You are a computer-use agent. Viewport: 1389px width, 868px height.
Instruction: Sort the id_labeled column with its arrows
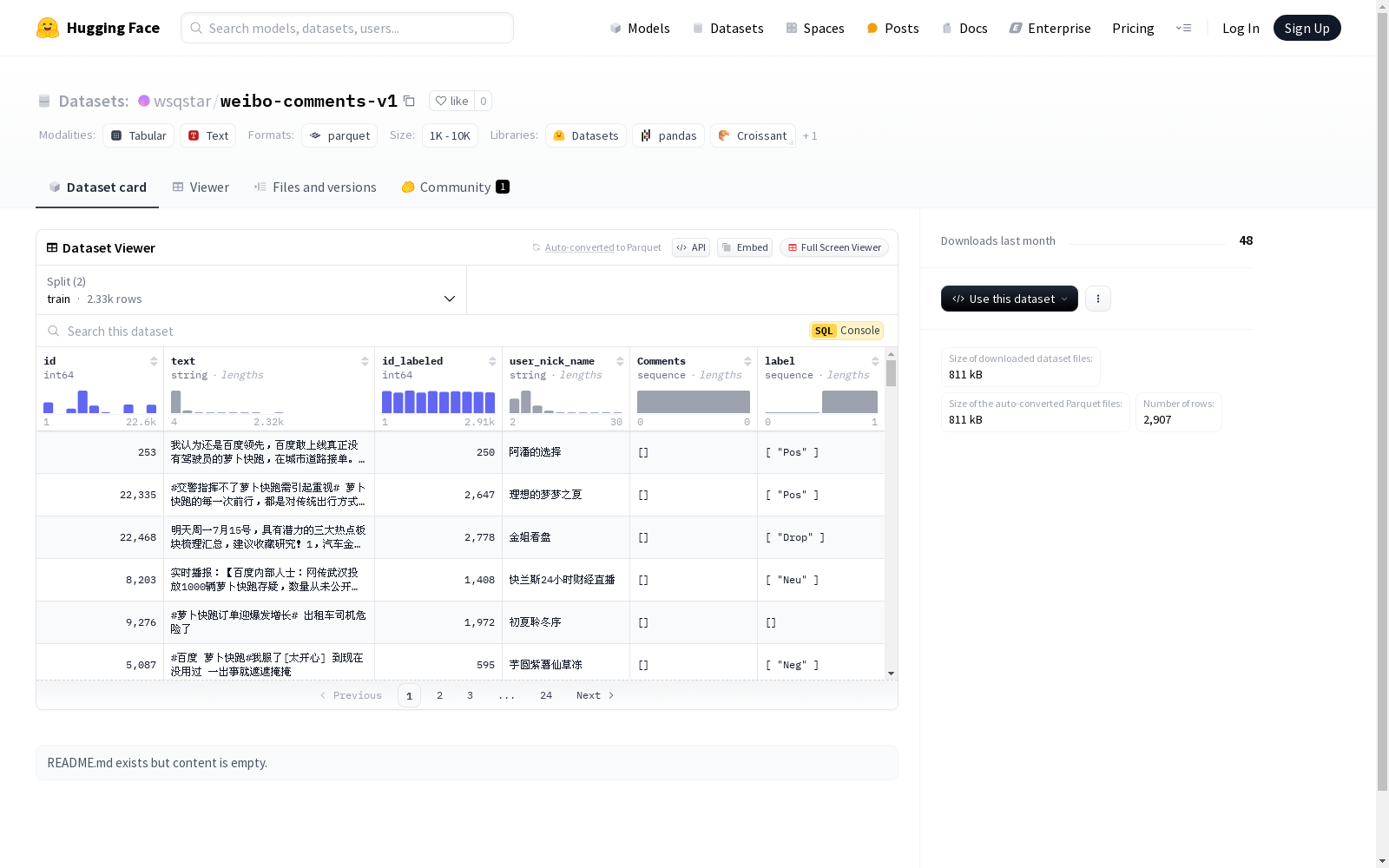point(492,361)
